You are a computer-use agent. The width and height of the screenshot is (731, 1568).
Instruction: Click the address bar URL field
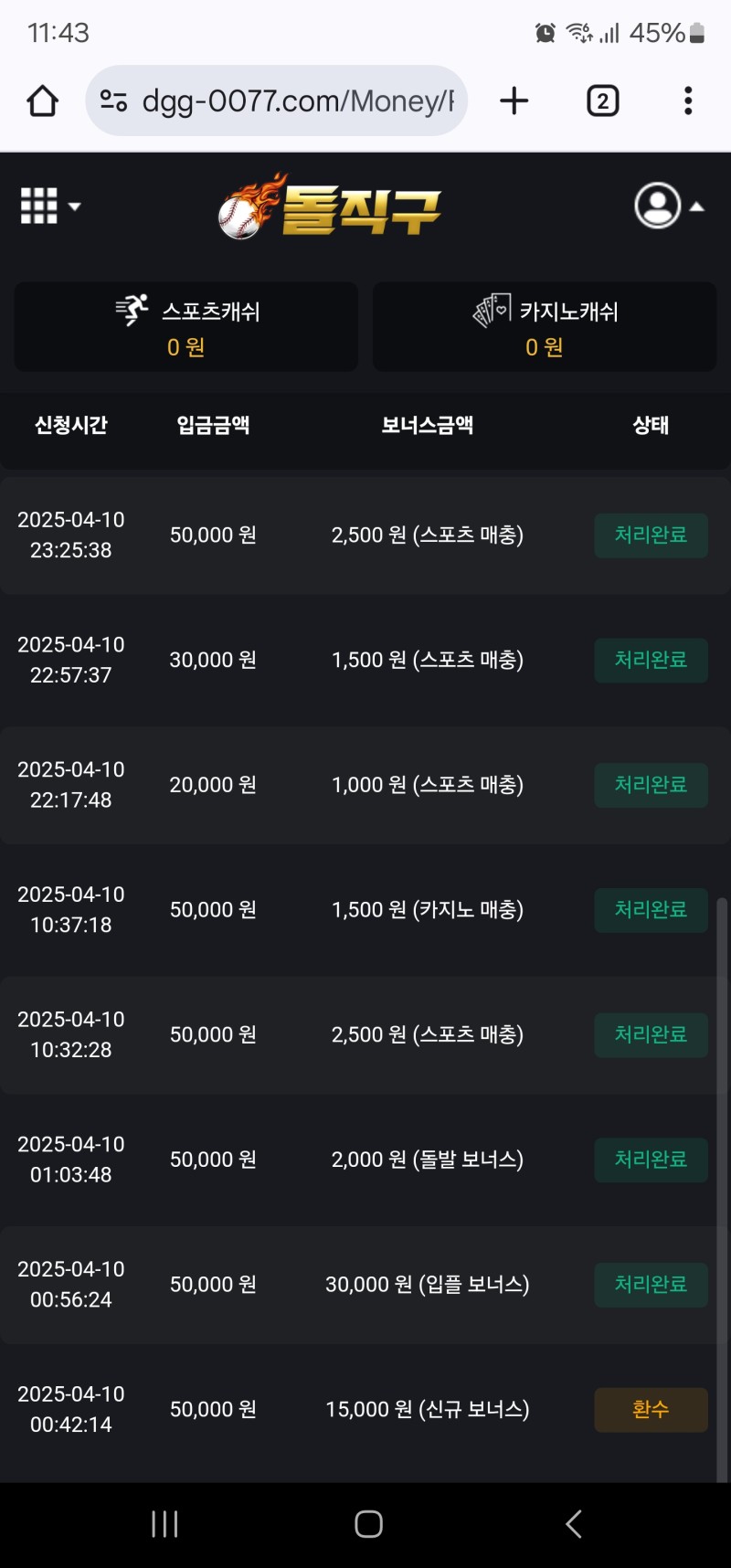tap(297, 101)
